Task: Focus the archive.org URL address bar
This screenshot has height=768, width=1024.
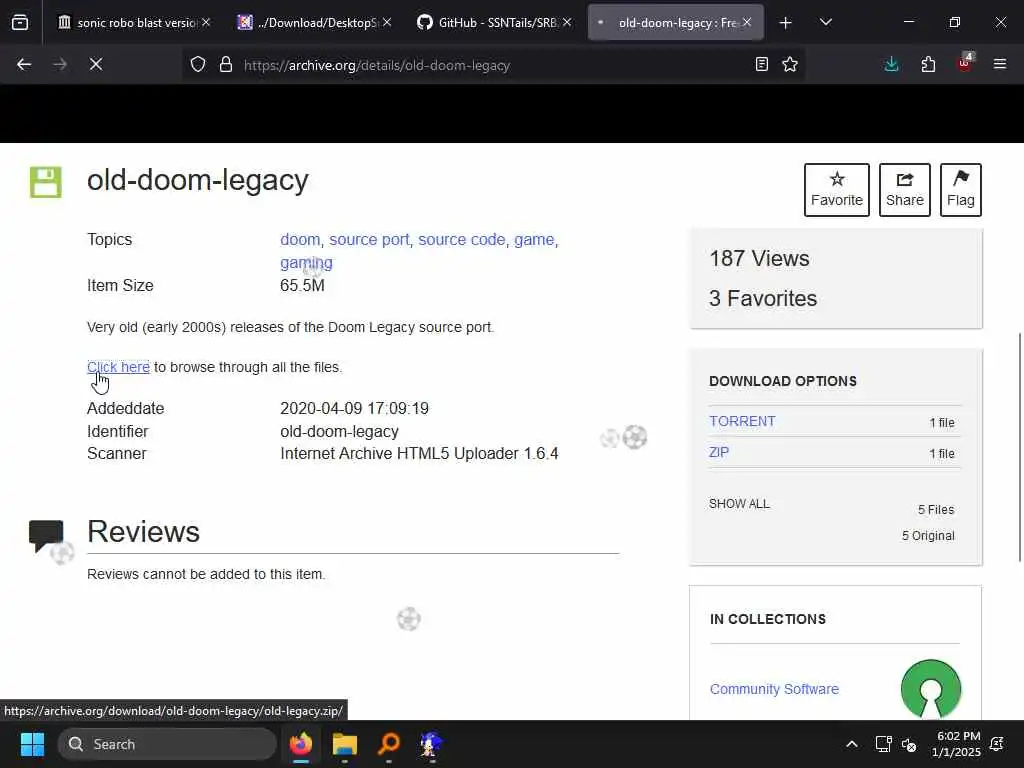Action: [493, 65]
